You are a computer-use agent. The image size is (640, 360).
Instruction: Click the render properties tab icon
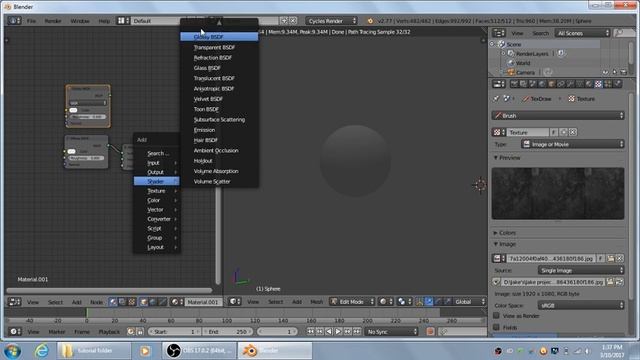tap(514, 84)
